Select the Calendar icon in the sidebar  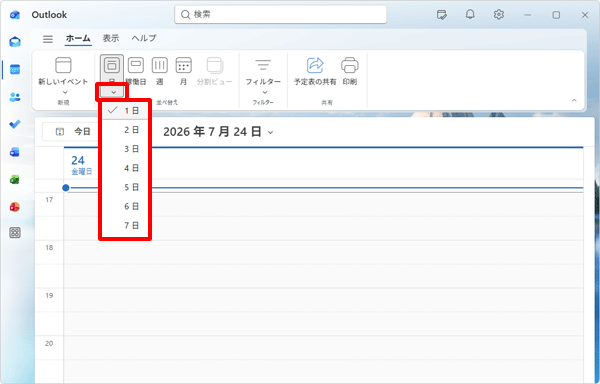[15, 70]
